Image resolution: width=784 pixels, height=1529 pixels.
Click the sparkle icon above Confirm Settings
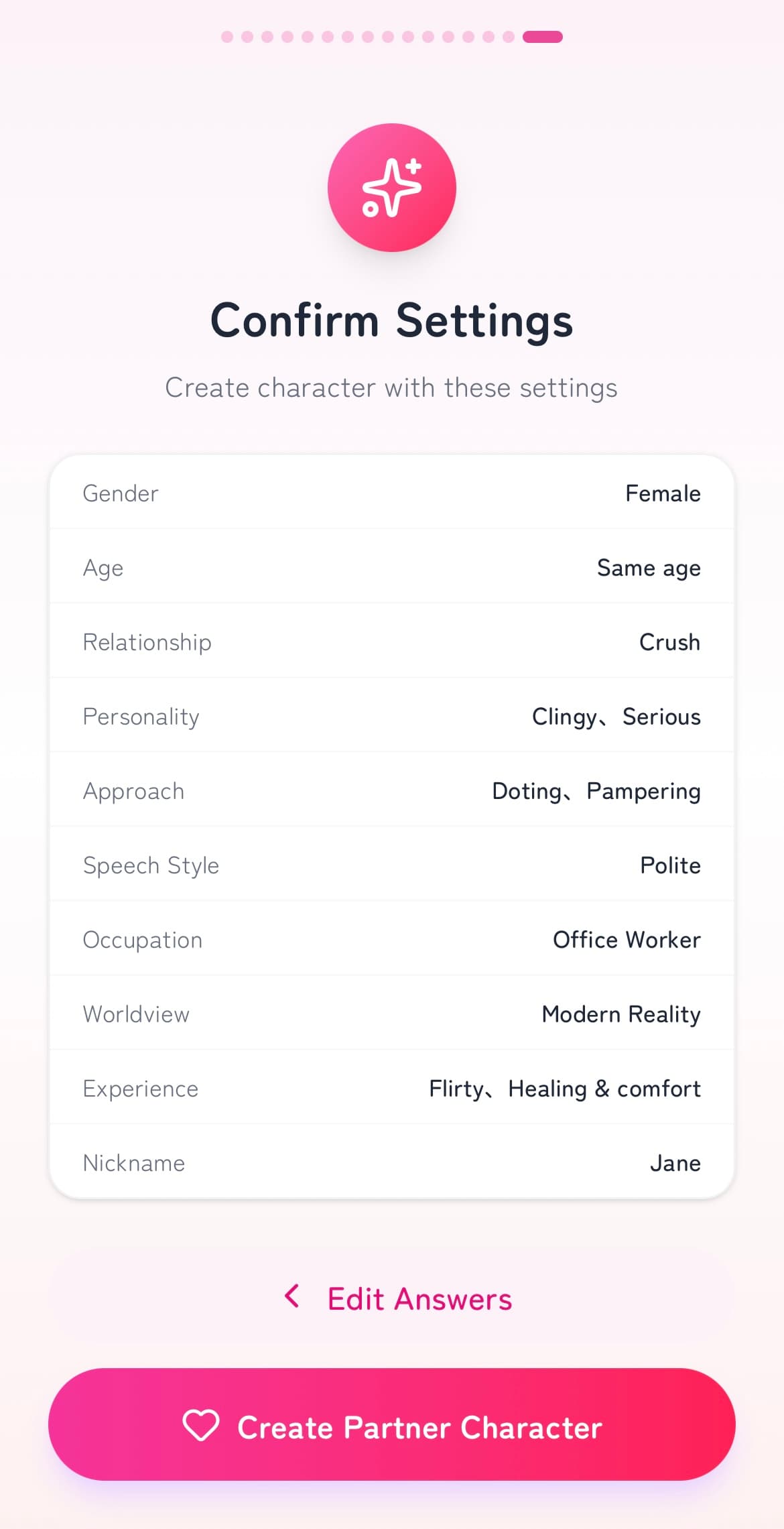tap(392, 188)
